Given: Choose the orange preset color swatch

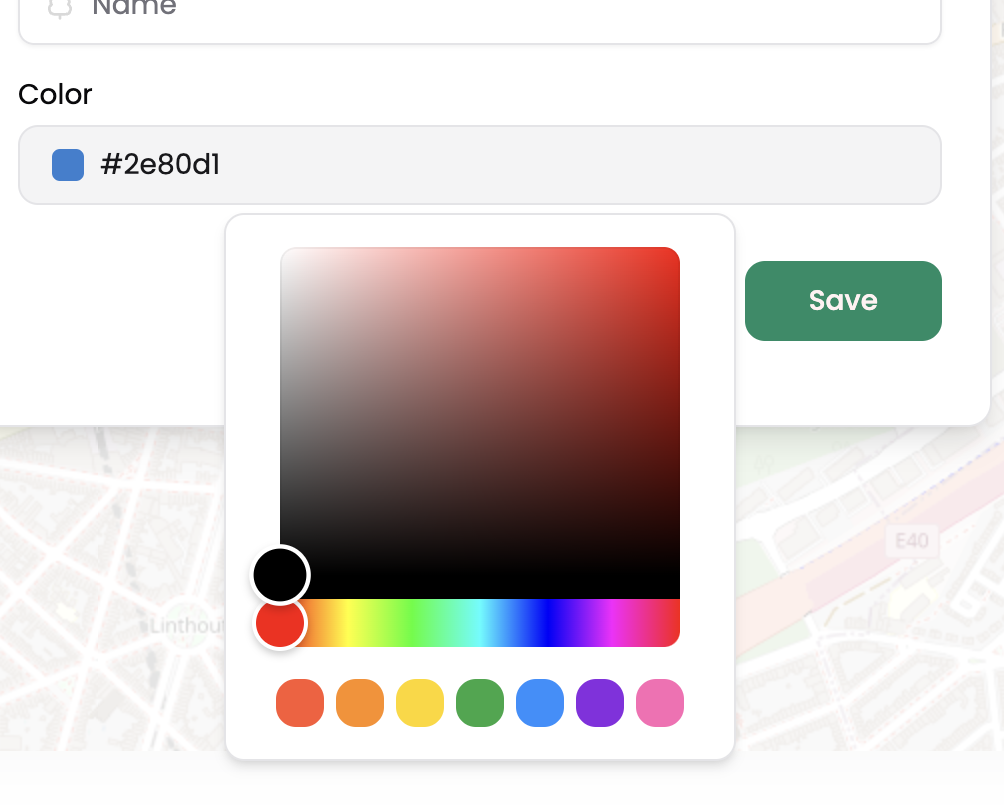Looking at the screenshot, I should pyautogui.click(x=360, y=703).
